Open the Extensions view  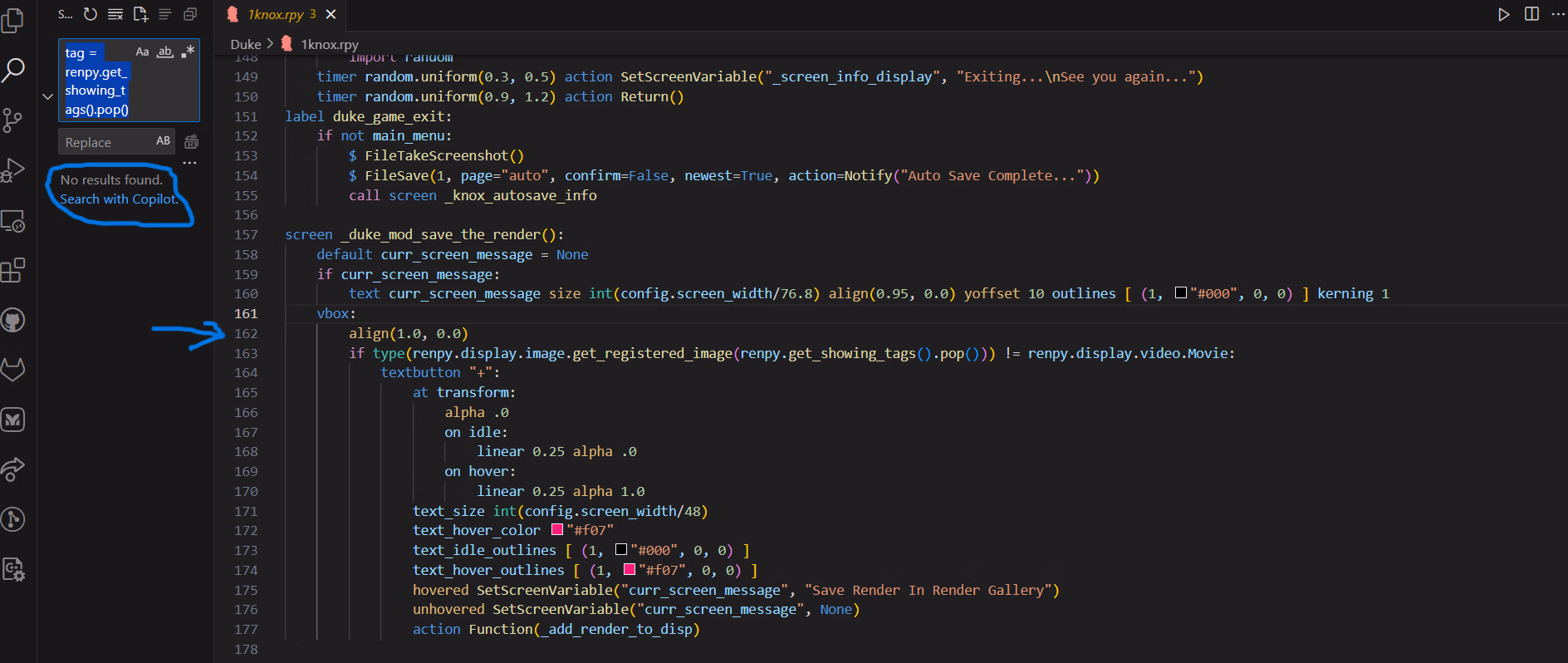(x=13, y=270)
